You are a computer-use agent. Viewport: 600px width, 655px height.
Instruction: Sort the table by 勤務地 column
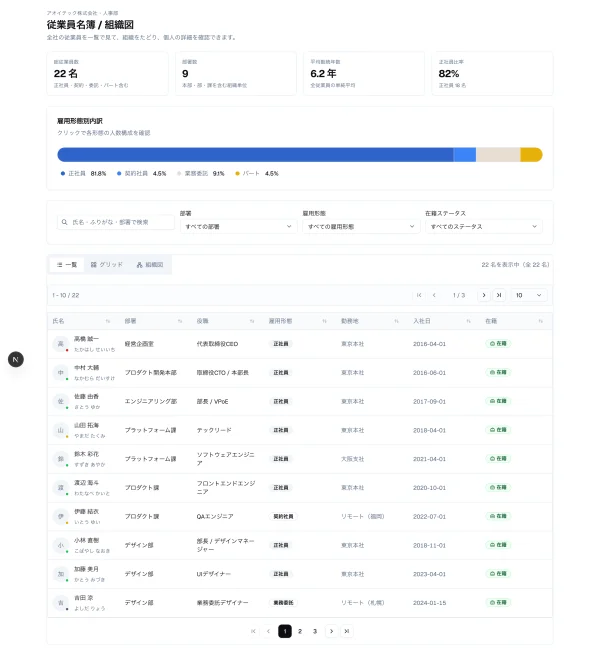397,321
